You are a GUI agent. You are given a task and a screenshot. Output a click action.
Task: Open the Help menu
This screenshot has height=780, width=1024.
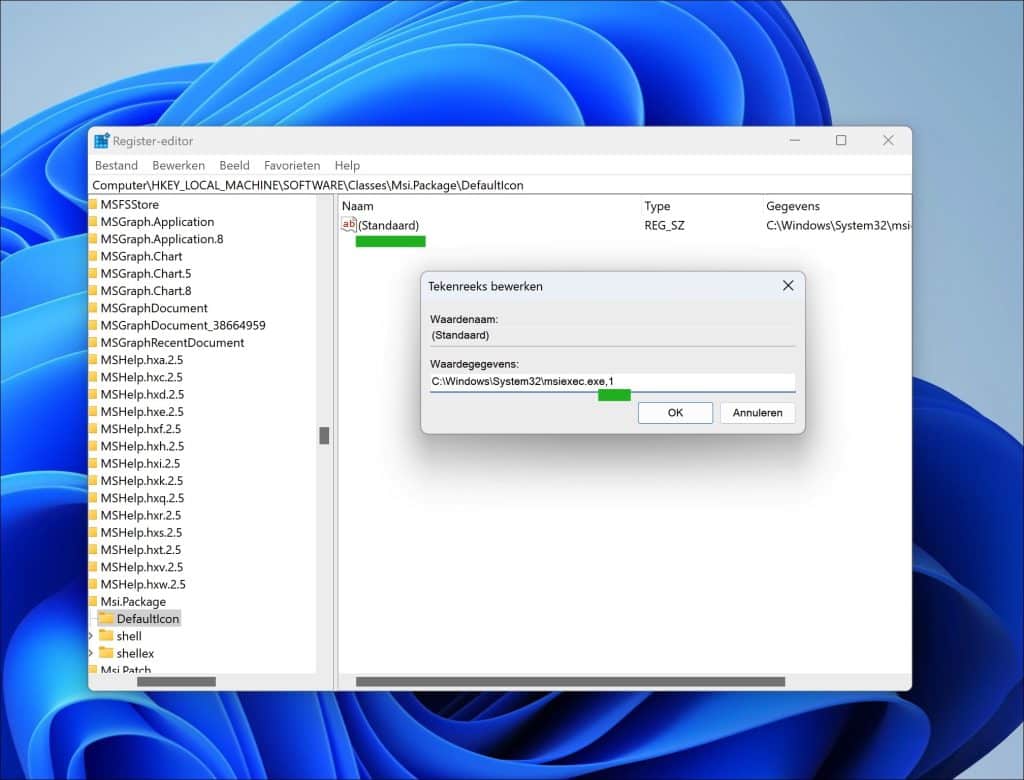pos(347,165)
